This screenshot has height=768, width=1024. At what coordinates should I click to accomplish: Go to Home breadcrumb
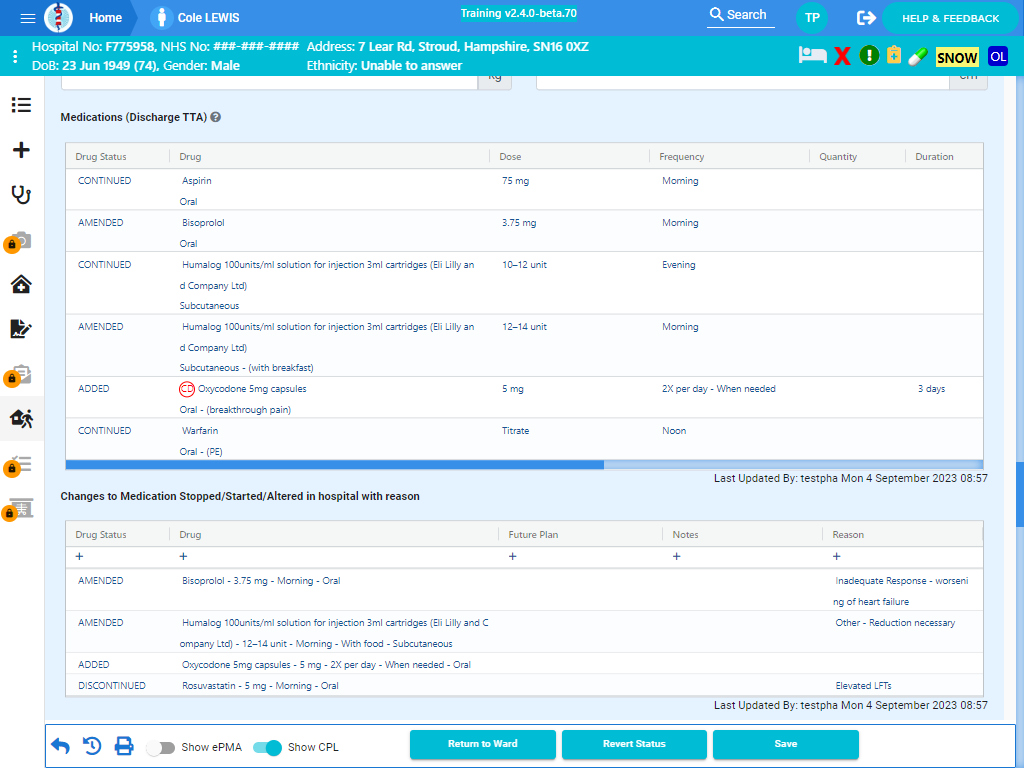click(x=105, y=18)
